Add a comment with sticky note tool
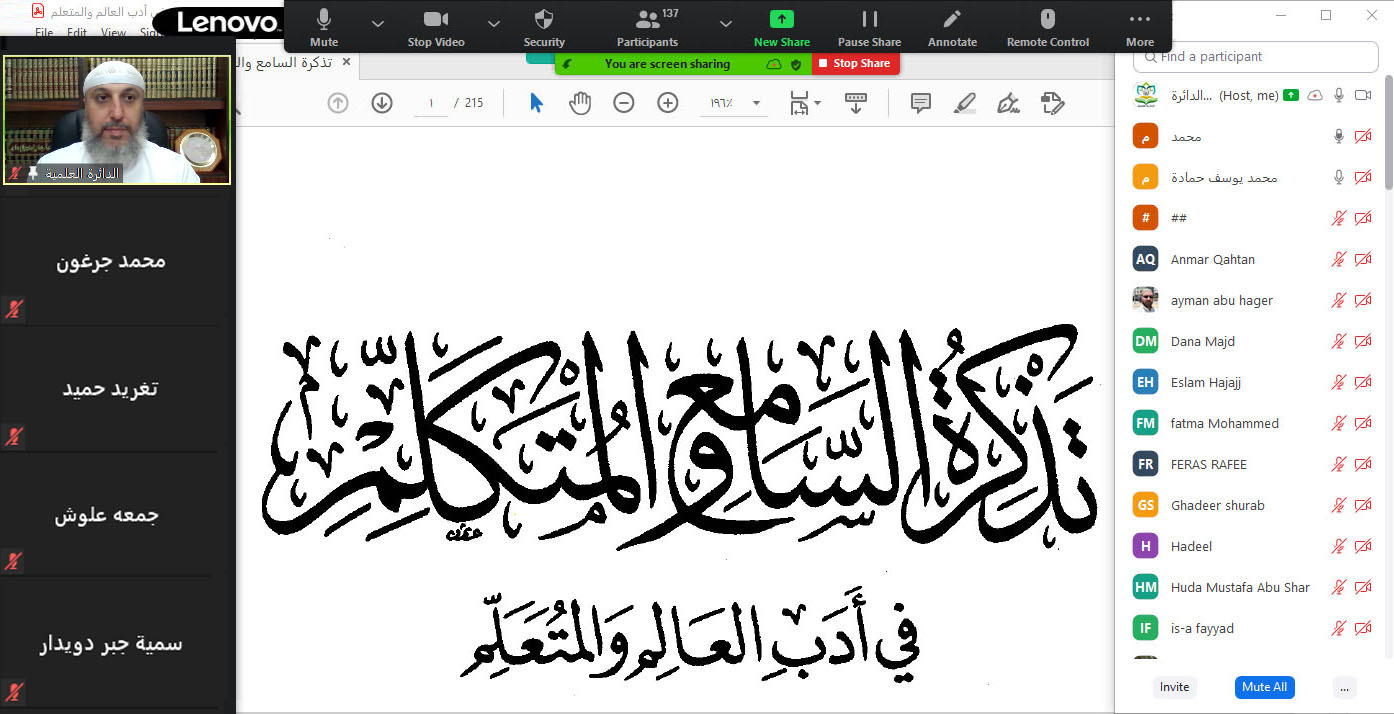 (921, 103)
